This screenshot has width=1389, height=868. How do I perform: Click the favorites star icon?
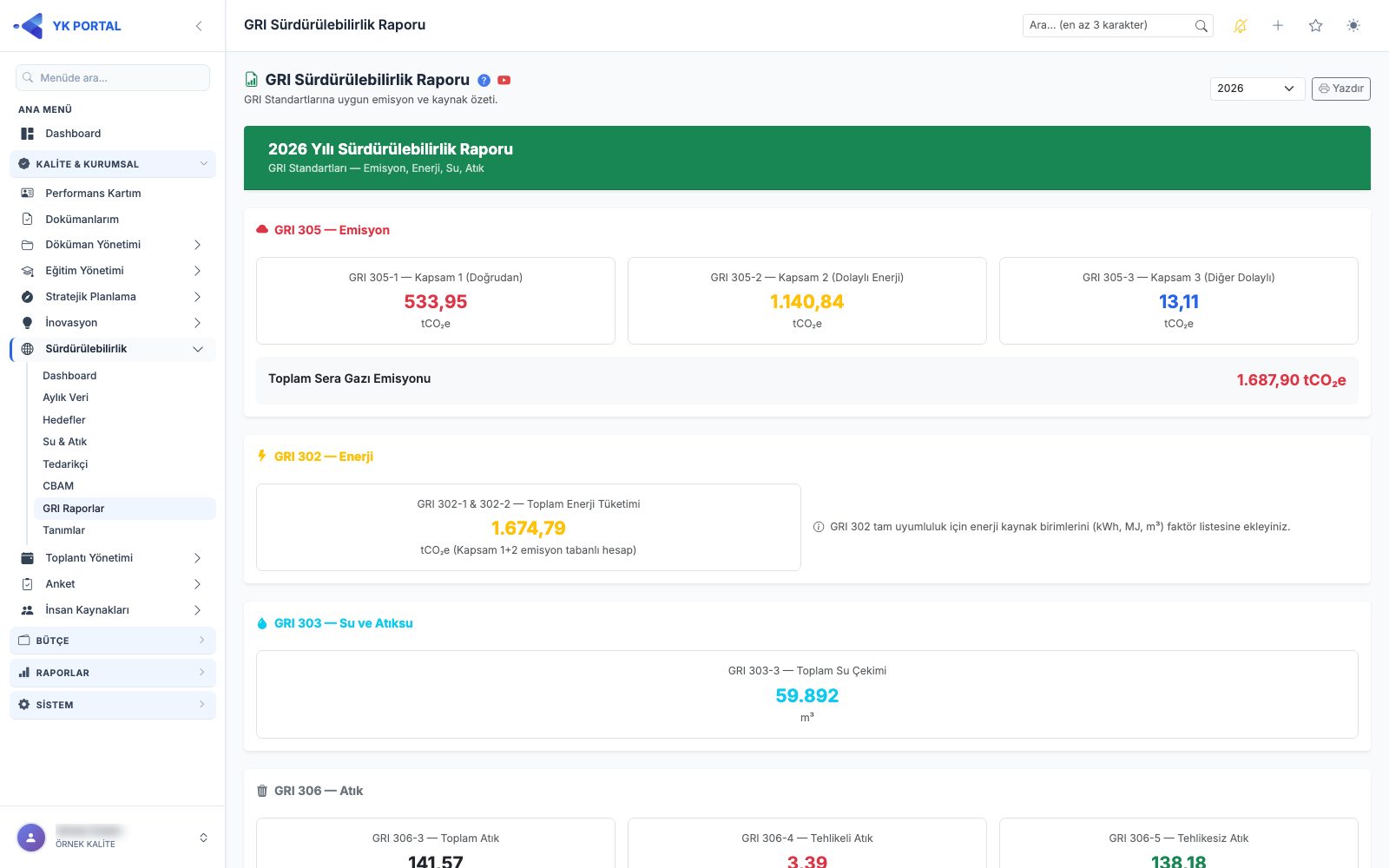pyautogui.click(x=1316, y=26)
